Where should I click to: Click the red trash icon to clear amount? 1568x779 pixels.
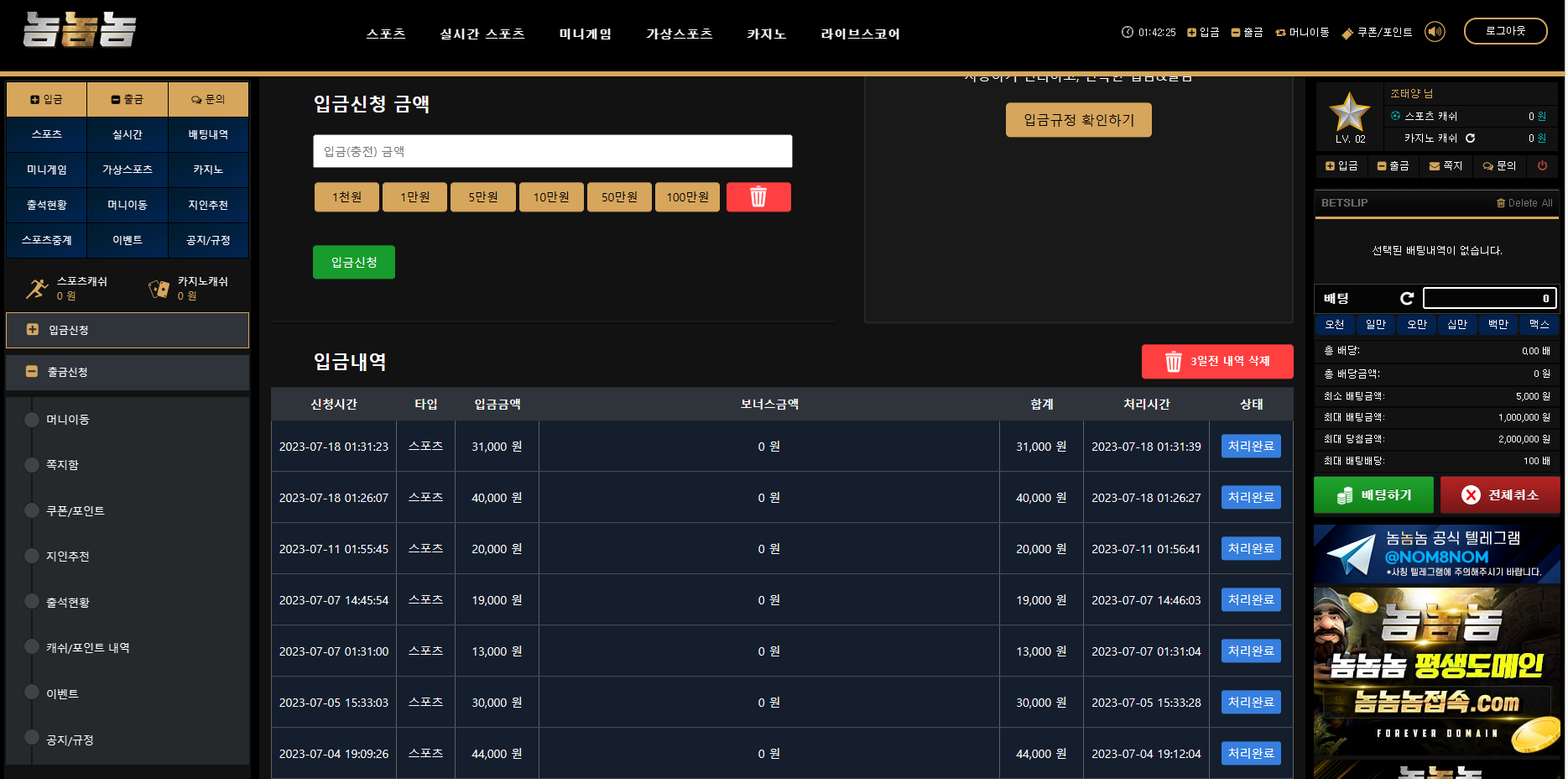(758, 197)
